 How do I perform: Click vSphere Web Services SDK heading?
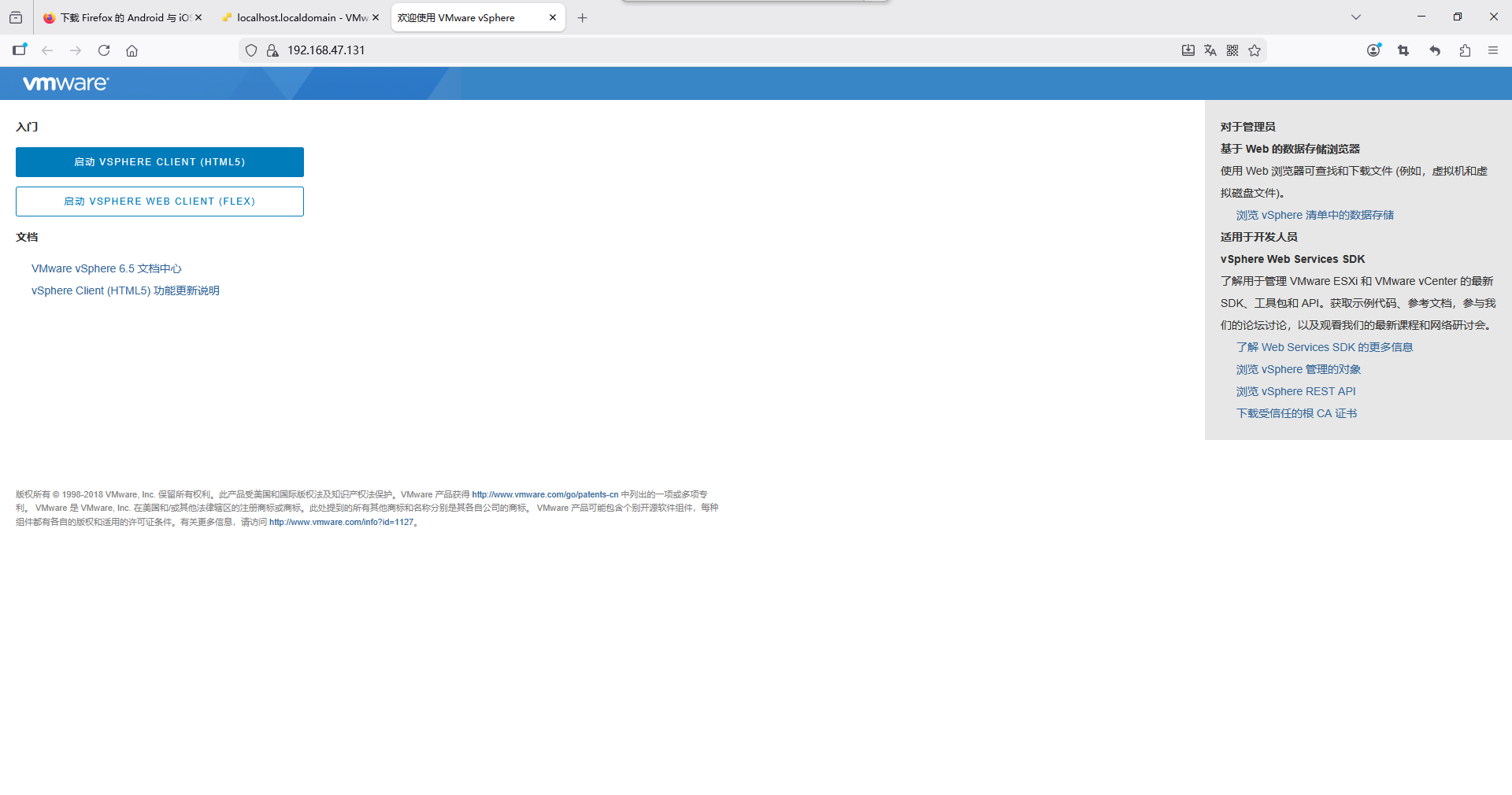pos(1293,259)
